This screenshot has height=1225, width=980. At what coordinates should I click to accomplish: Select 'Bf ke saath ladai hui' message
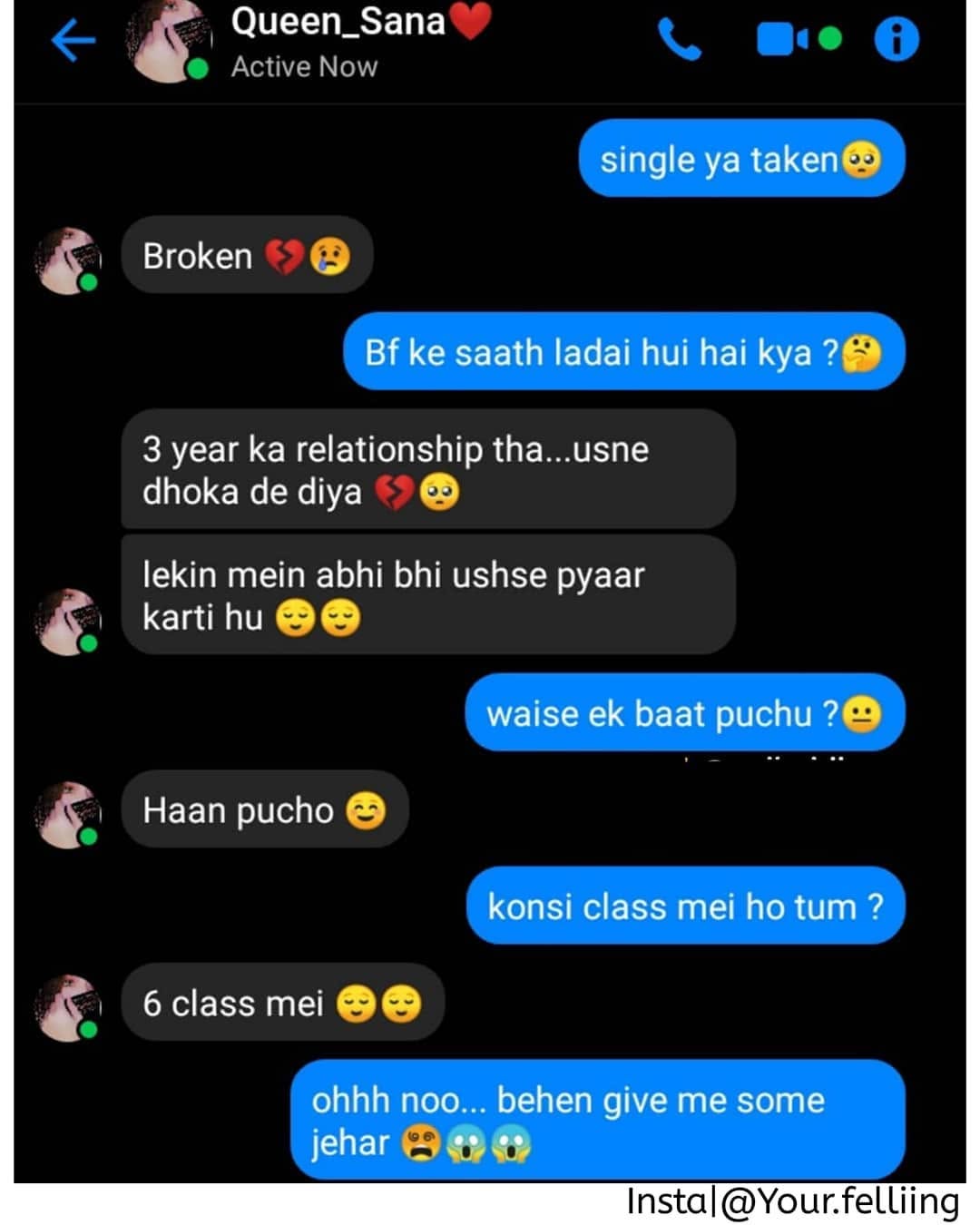coord(623,352)
